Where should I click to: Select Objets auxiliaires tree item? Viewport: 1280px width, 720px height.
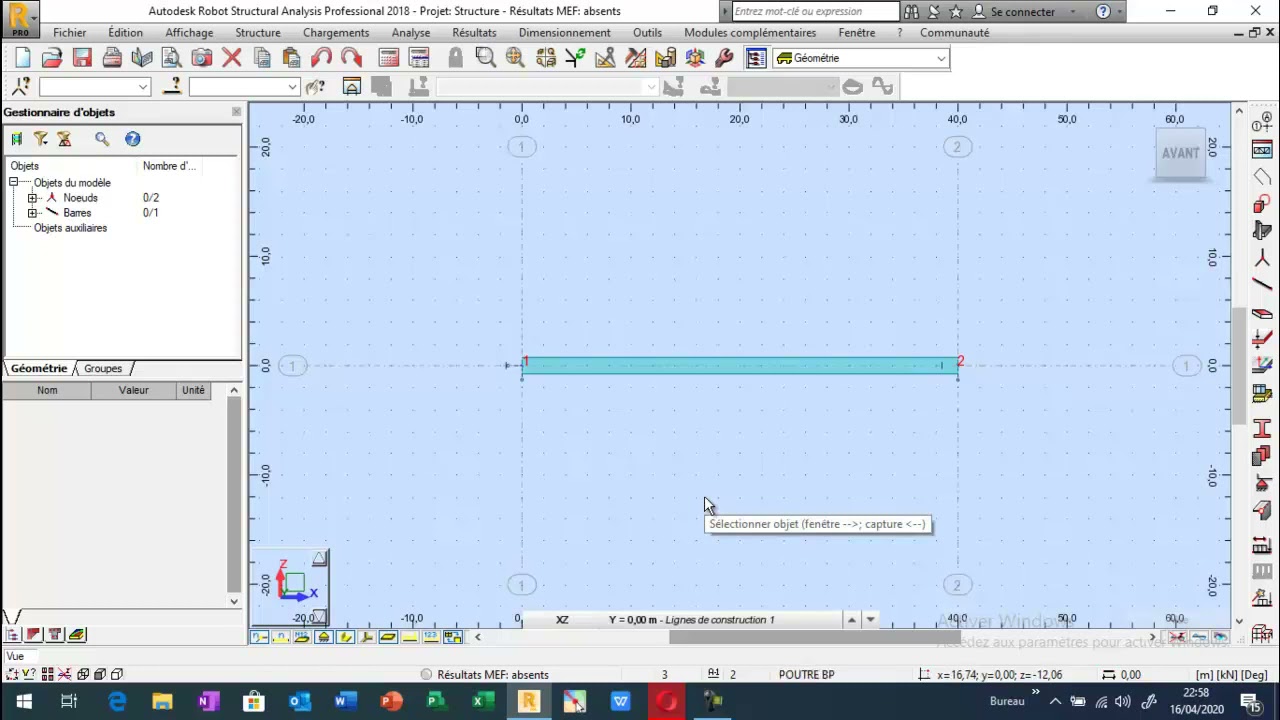point(70,228)
